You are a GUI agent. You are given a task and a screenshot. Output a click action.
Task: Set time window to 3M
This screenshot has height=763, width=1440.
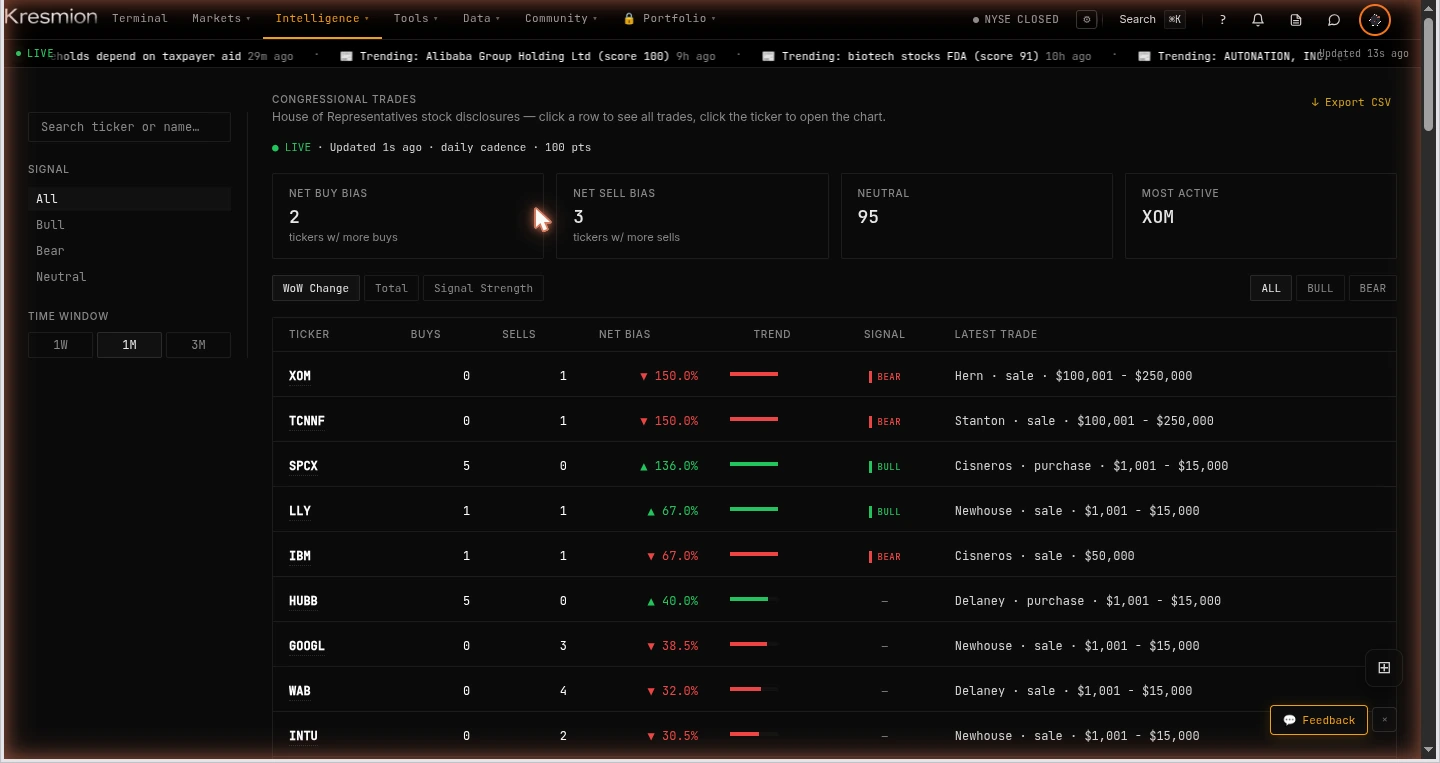(198, 345)
